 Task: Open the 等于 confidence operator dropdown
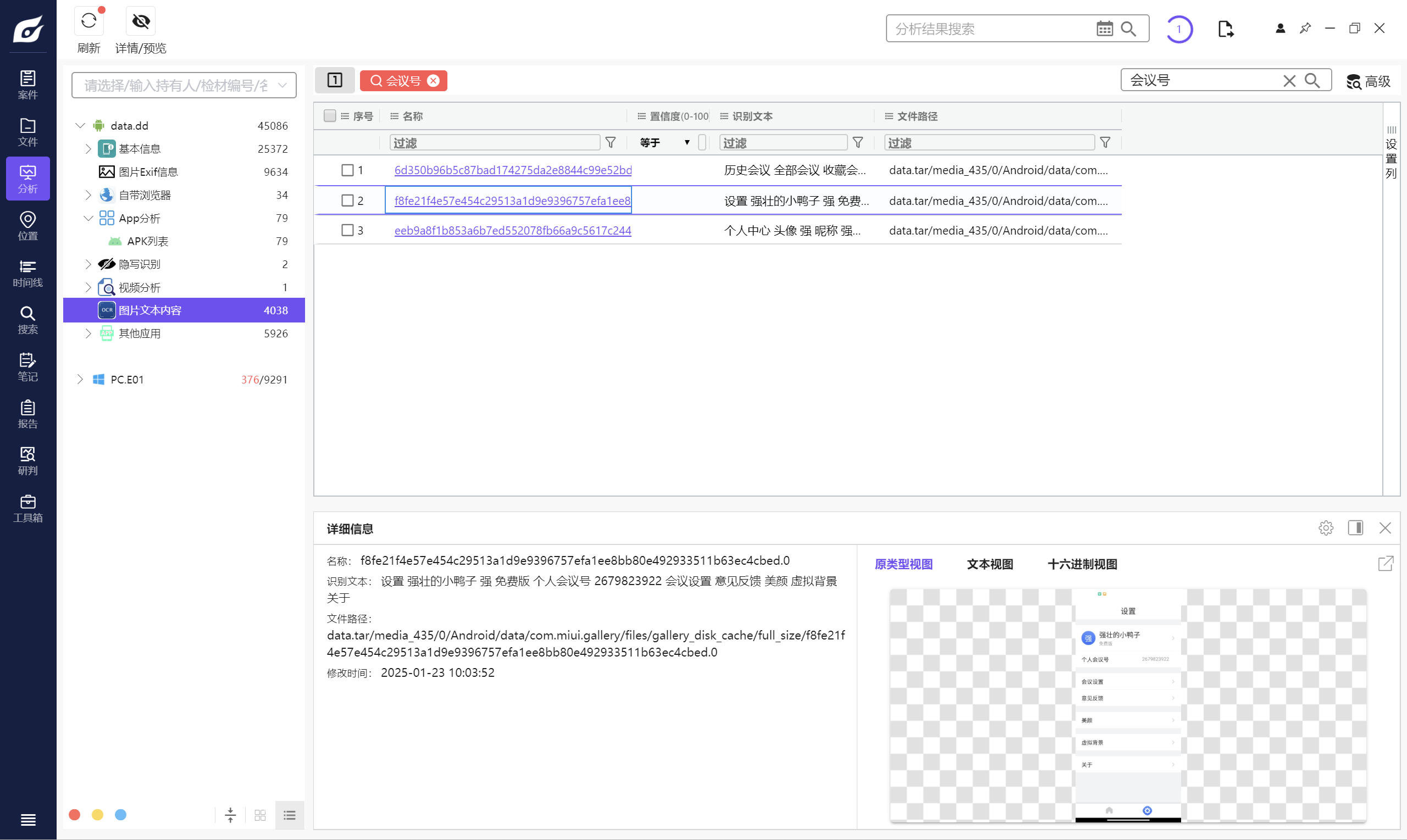coord(664,142)
